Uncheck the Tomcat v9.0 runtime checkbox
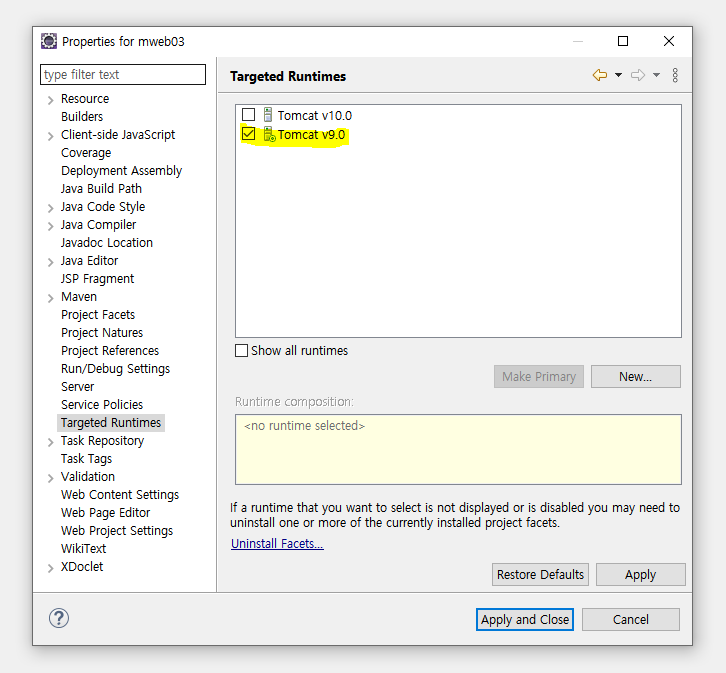This screenshot has width=726, height=673. tap(249, 134)
